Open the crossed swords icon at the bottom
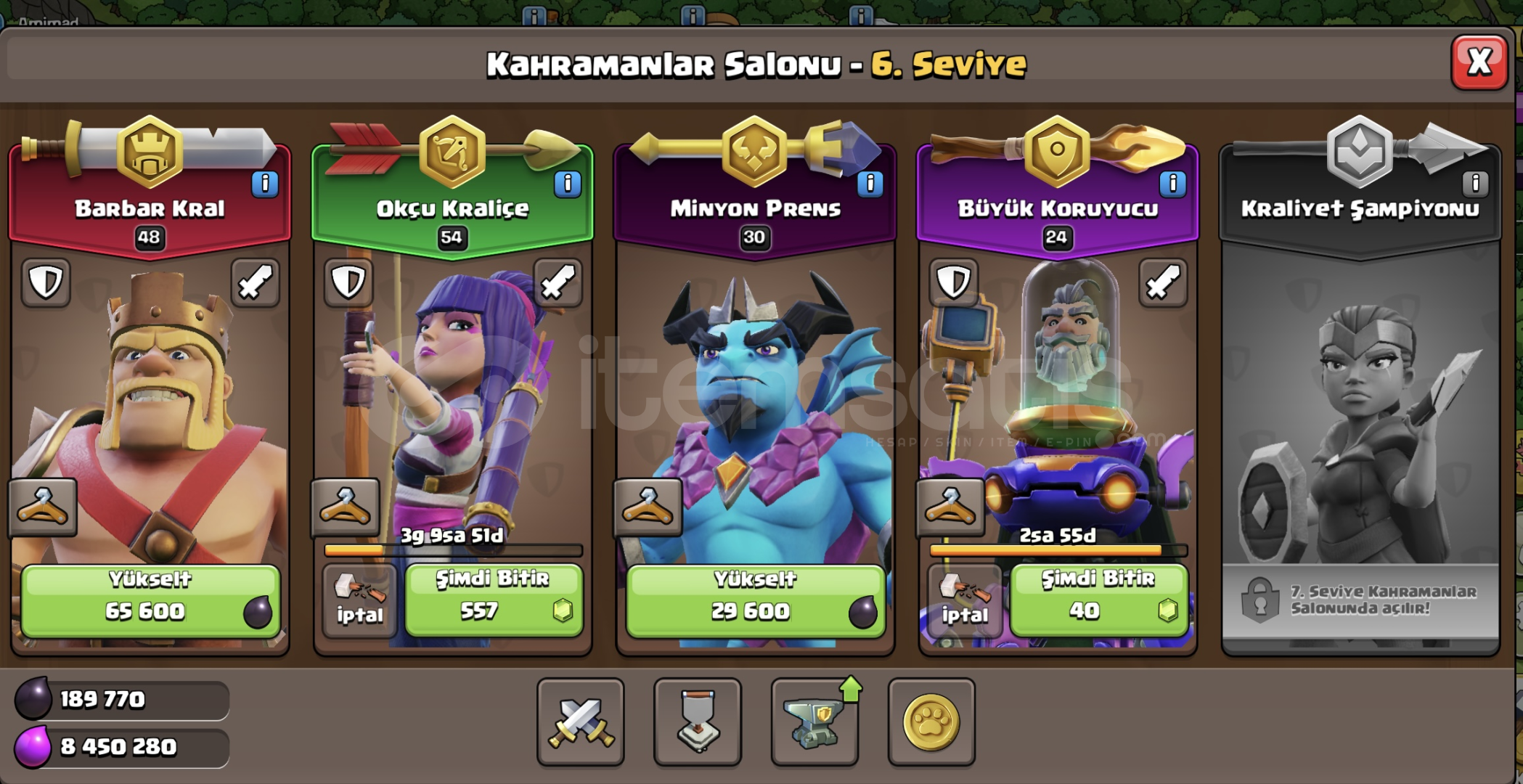 tap(581, 722)
